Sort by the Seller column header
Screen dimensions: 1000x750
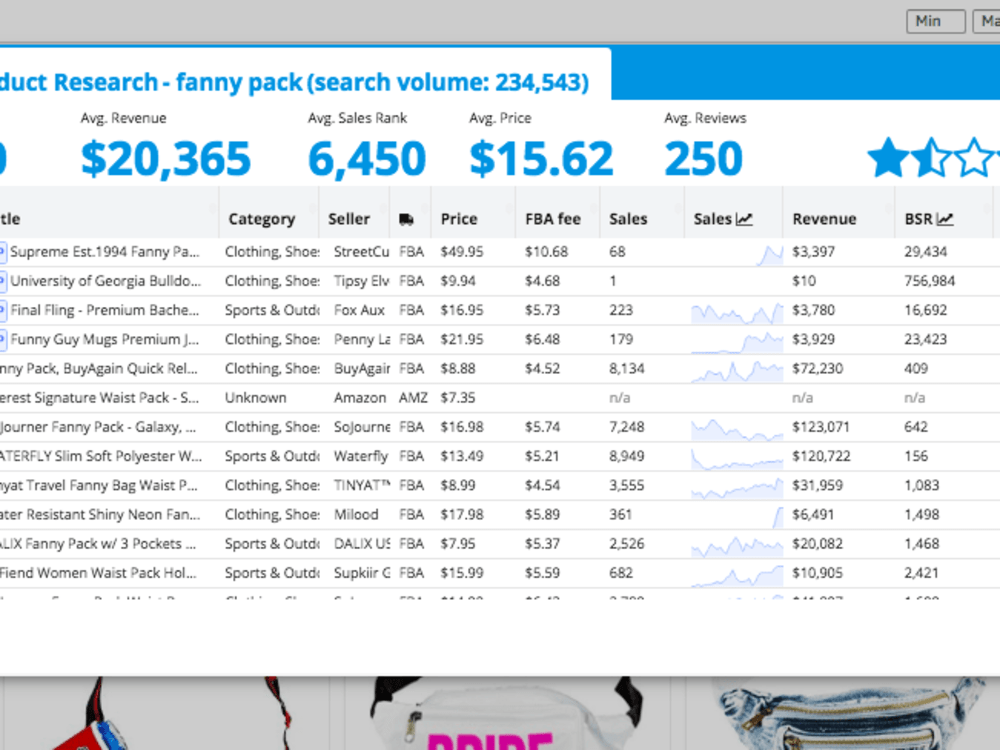349,219
